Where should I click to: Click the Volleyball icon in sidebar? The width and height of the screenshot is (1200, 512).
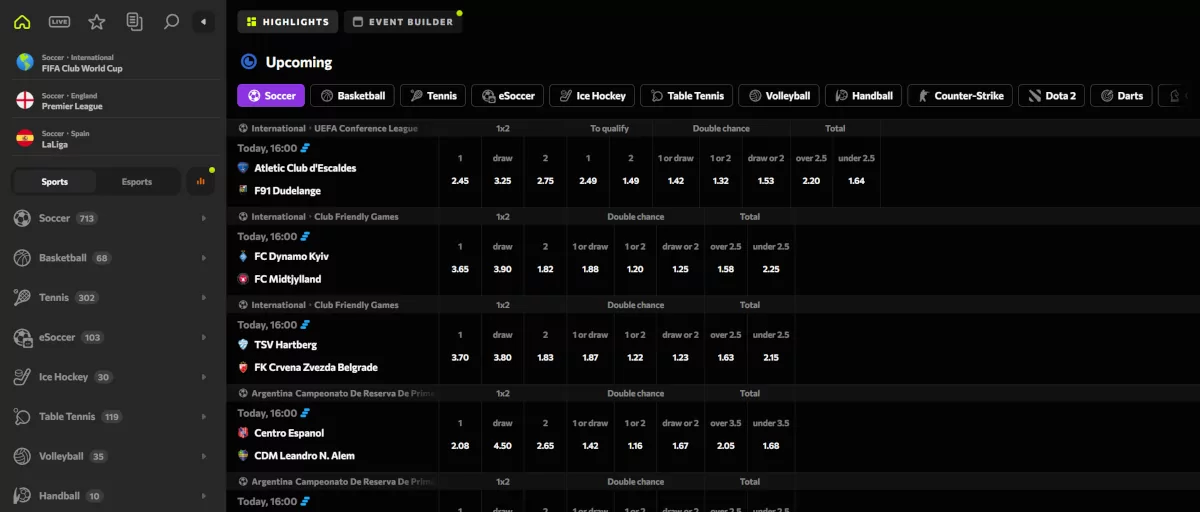[x=22, y=456]
